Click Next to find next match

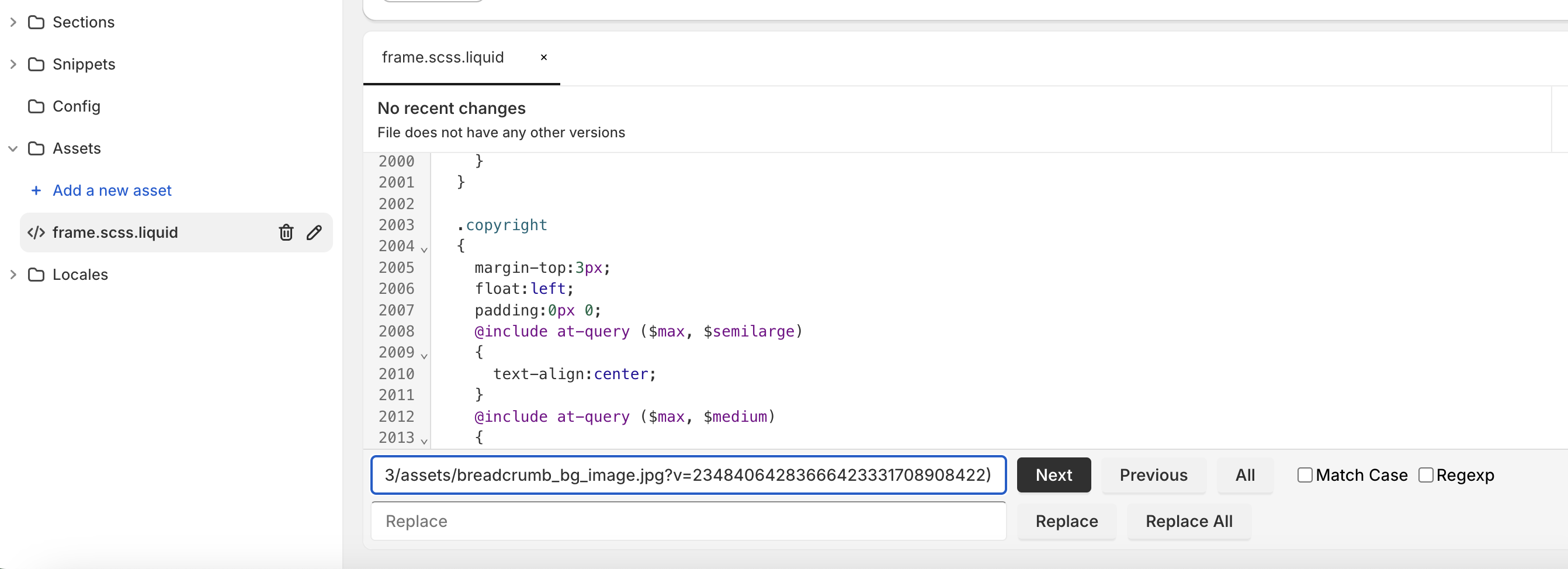[x=1053, y=475]
